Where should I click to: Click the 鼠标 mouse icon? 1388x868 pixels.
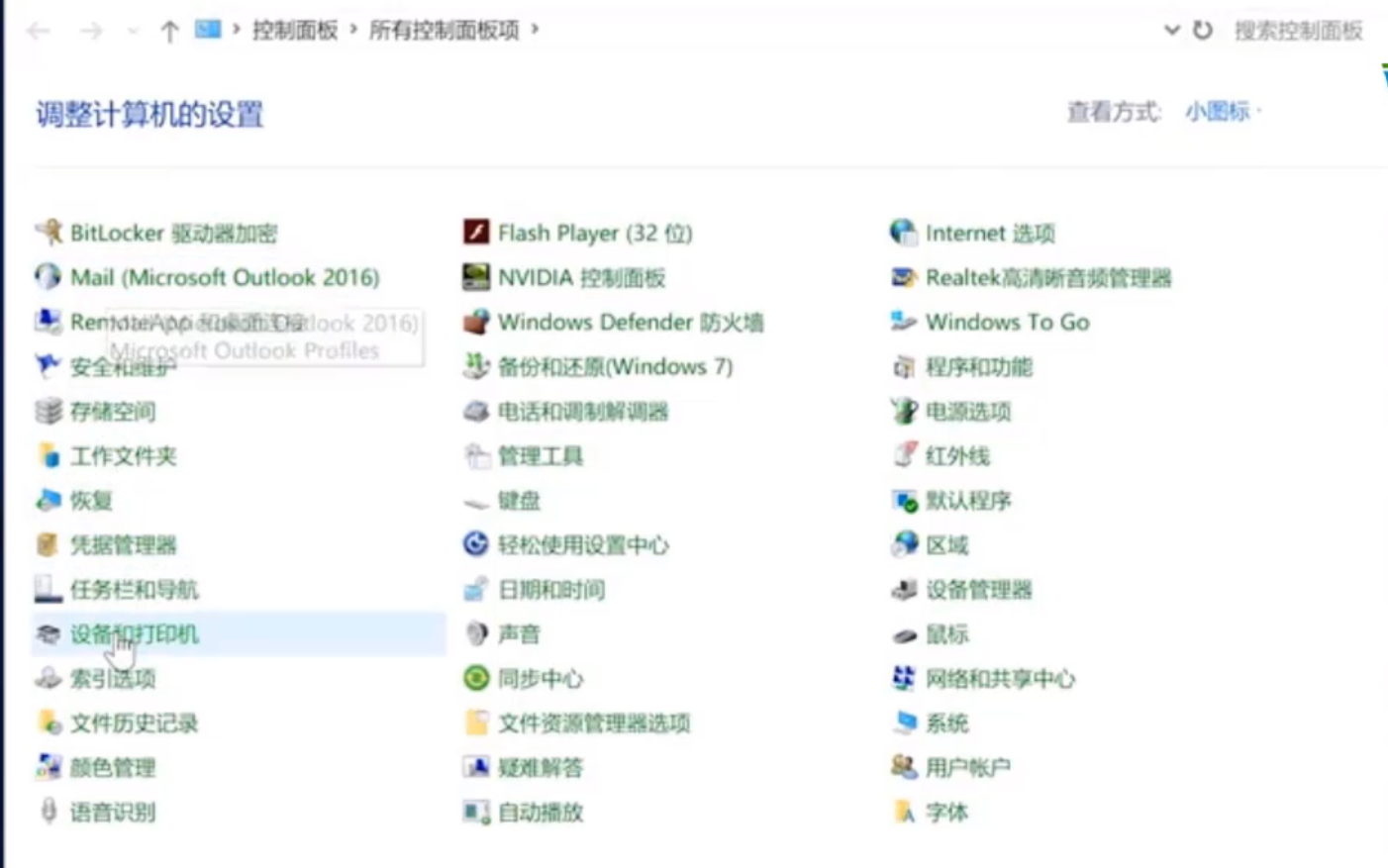(x=904, y=634)
